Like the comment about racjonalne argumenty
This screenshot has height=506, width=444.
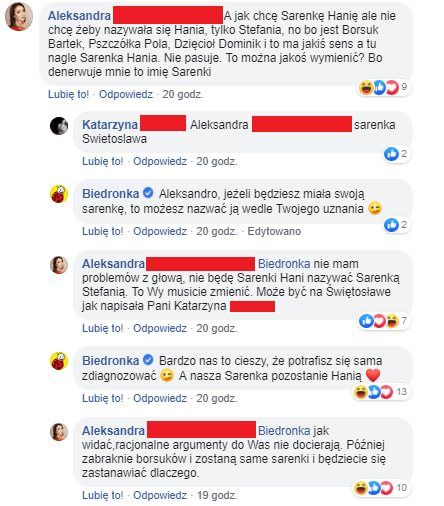point(103,495)
